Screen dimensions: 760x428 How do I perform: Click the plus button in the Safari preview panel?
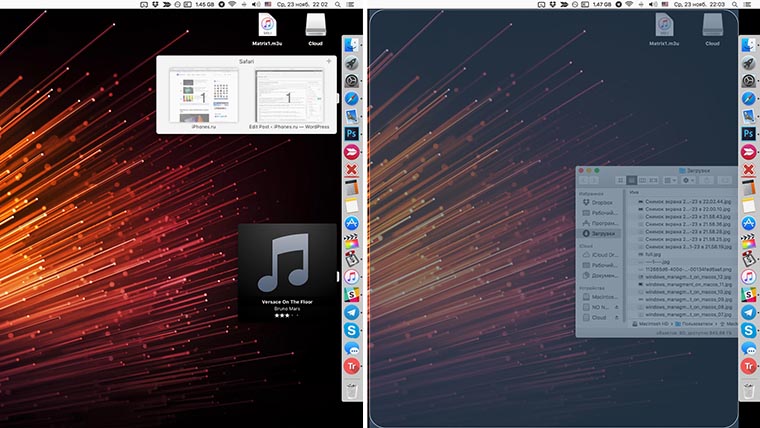pyautogui.click(x=328, y=62)
